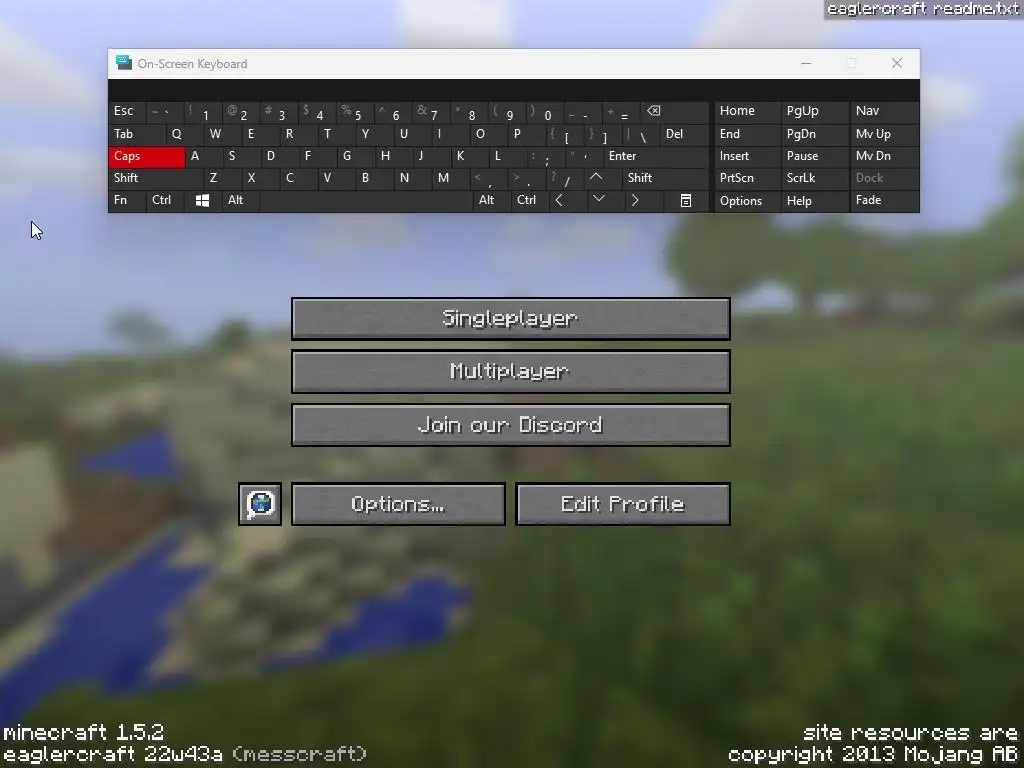The width and height of the screenshot is (1024, 768).
Task: Click the Mv Up key
Action: (884, 135)
